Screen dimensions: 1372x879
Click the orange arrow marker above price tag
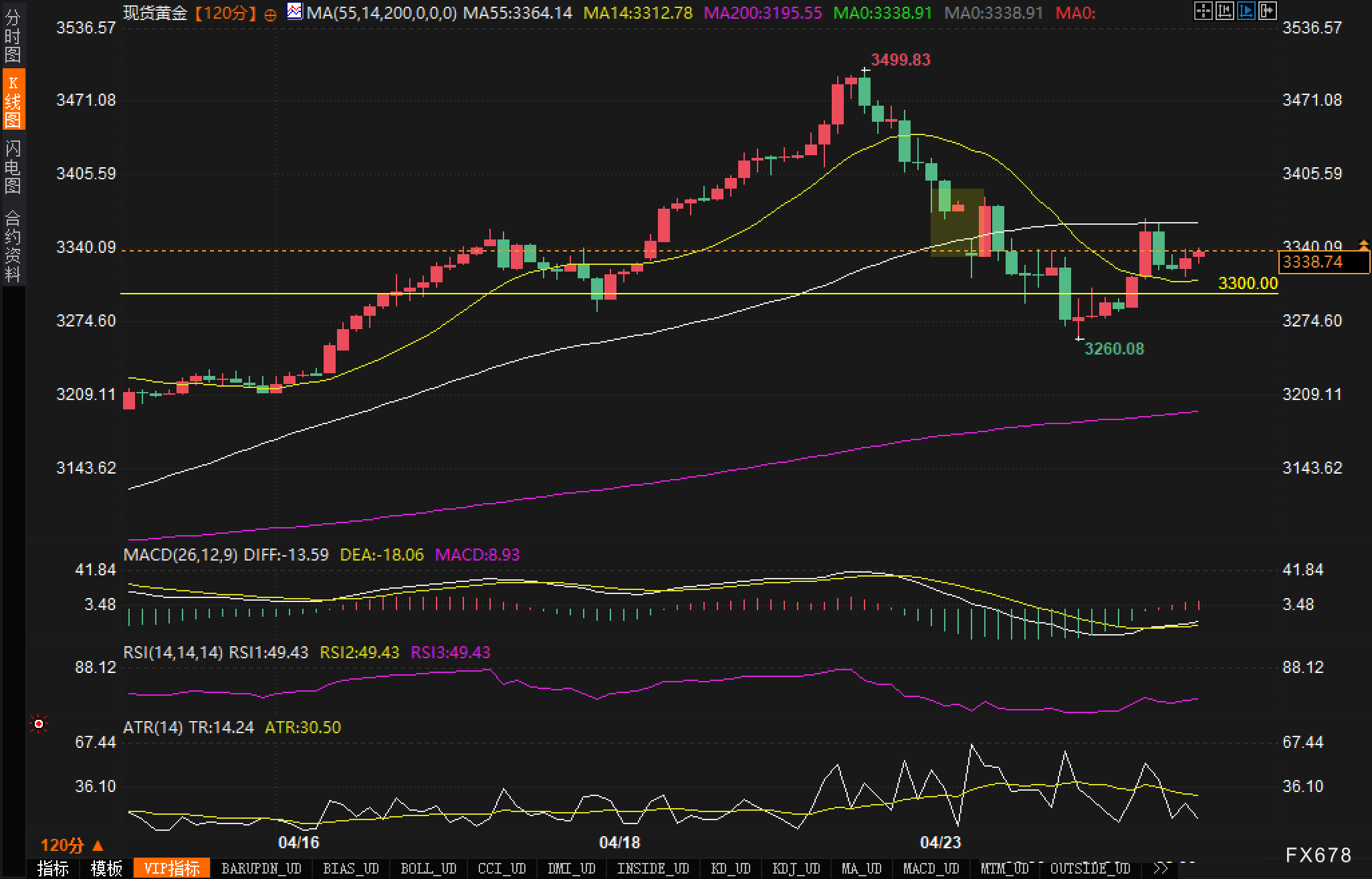pos(1363,246)
